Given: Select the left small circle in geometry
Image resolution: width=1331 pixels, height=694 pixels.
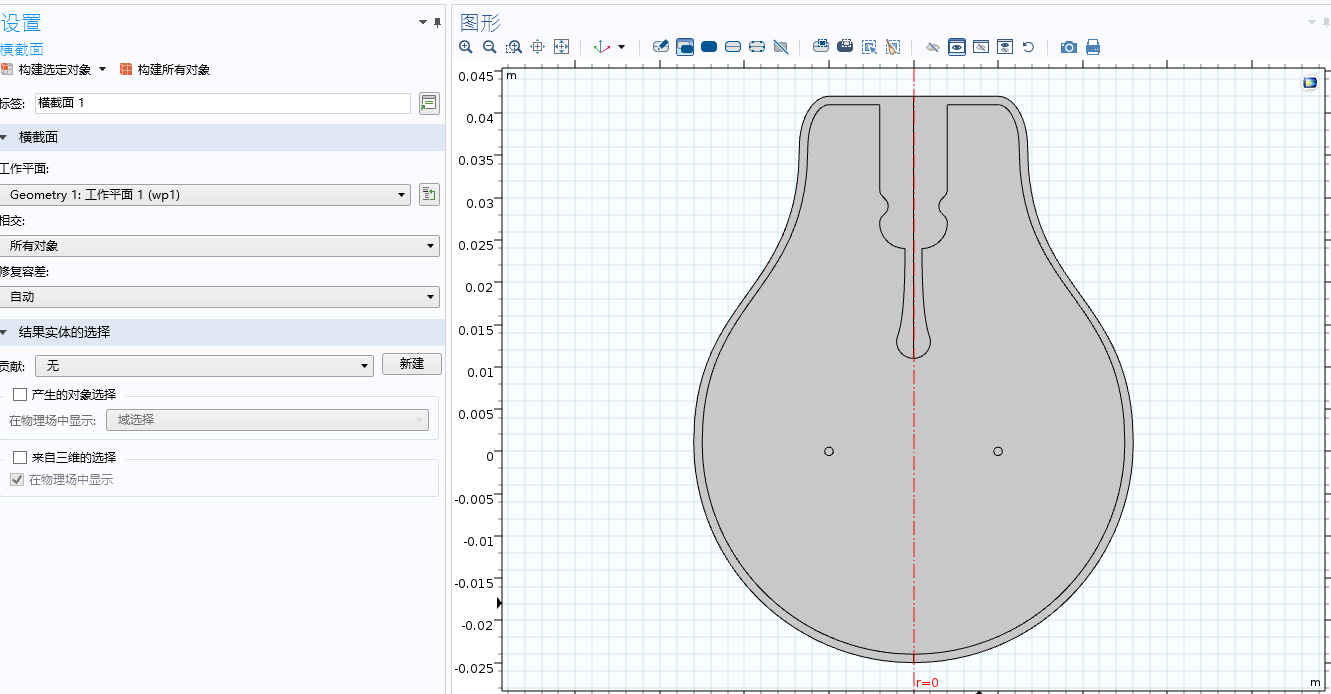Looking at the screenshot, I should point(829,451).
